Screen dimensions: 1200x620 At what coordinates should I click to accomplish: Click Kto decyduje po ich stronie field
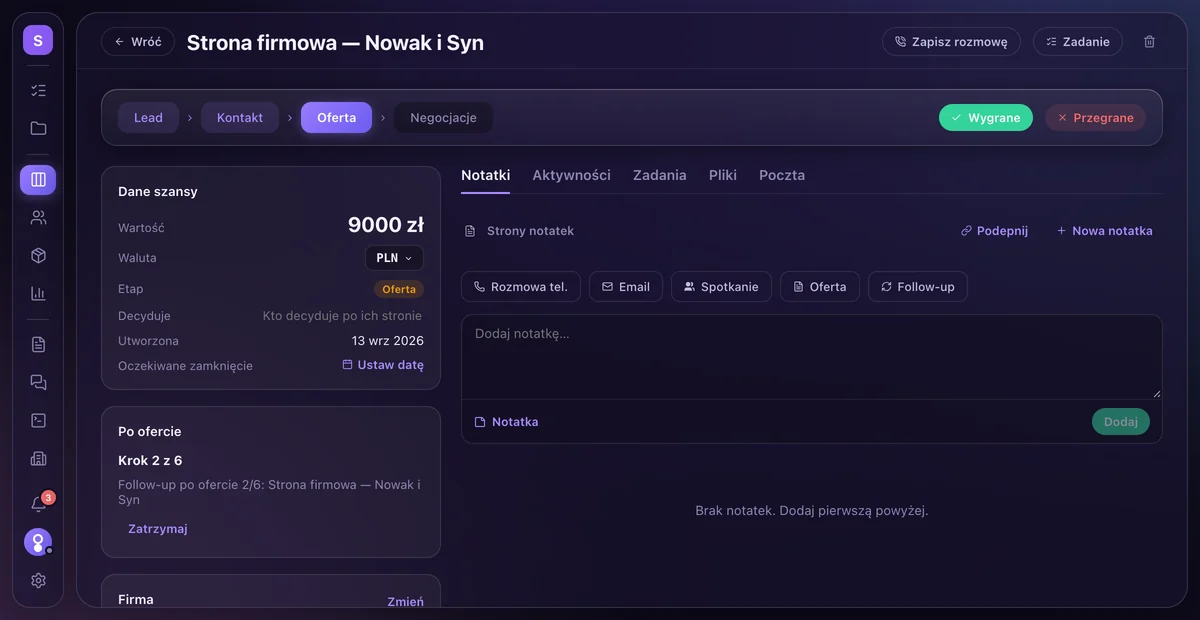[x=342, y=316]
